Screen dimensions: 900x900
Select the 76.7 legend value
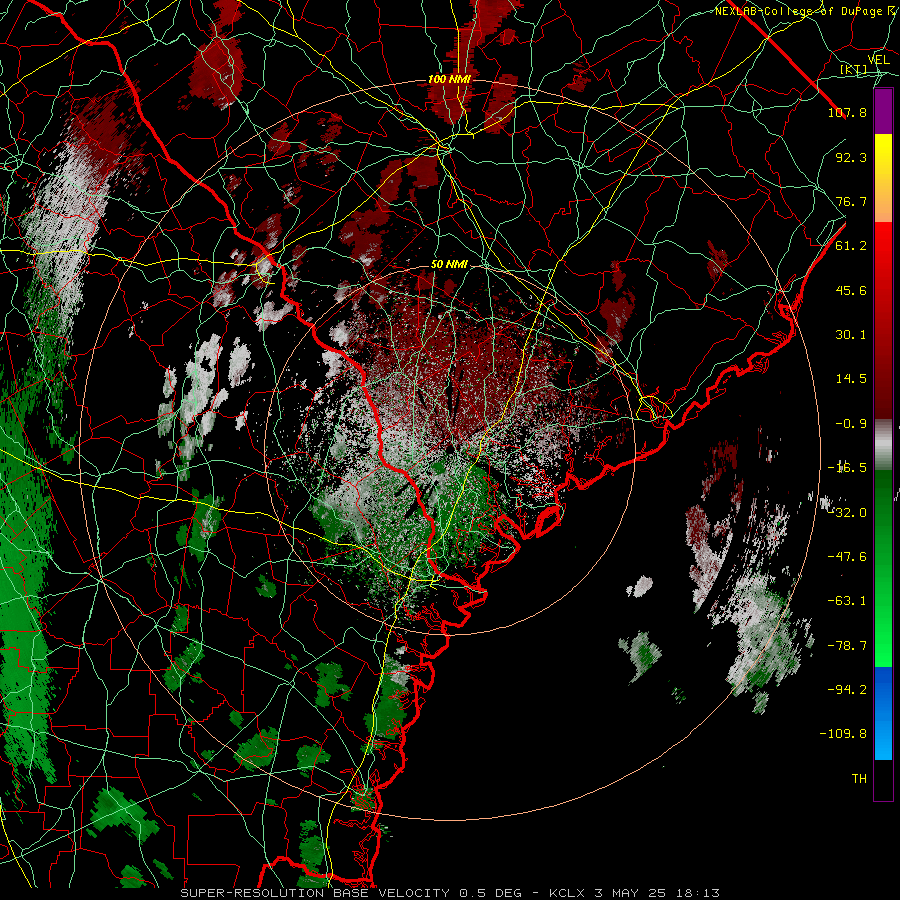click(x=851, y=201)
